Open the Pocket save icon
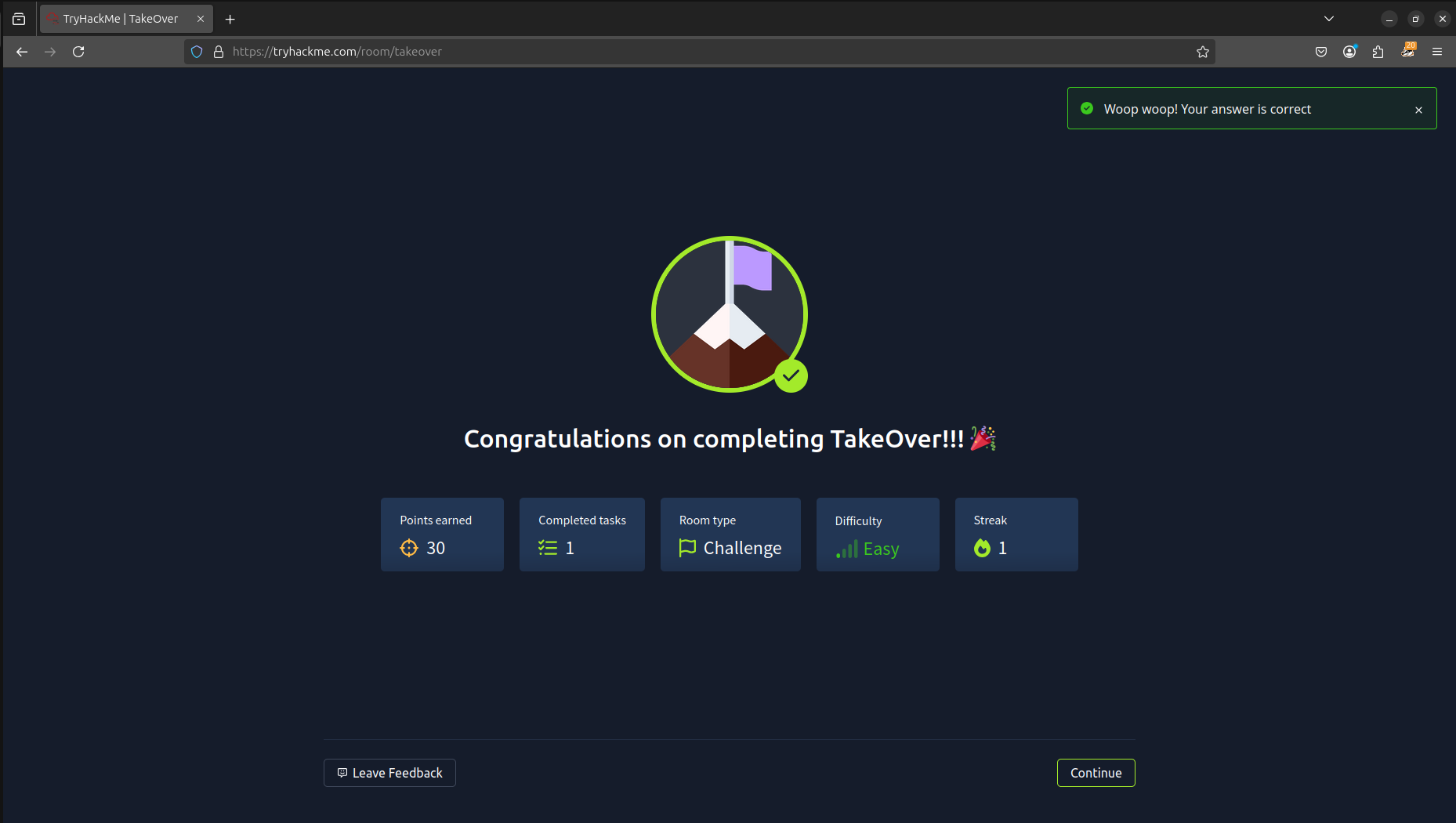The height and width of the screenshot is (823, 1456). coord(1321,52)
